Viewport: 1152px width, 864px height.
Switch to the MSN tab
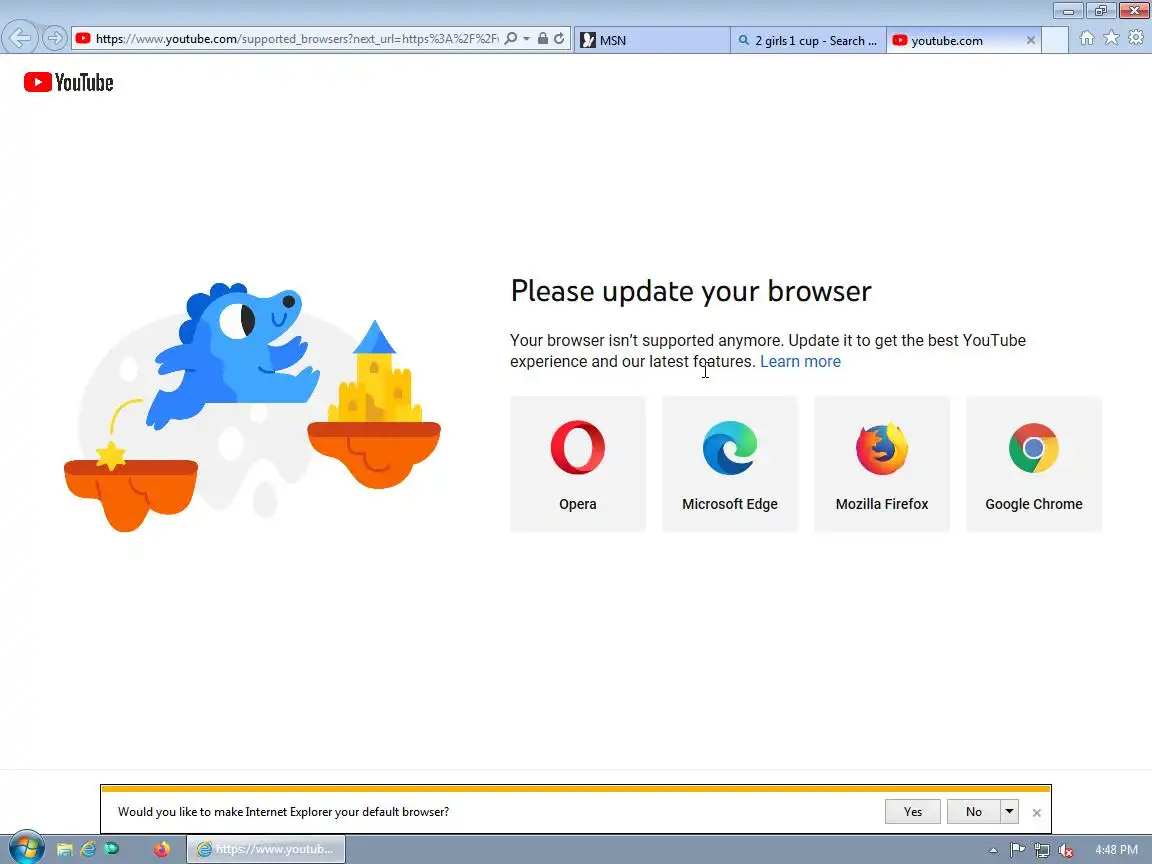(x=651, y=40)
